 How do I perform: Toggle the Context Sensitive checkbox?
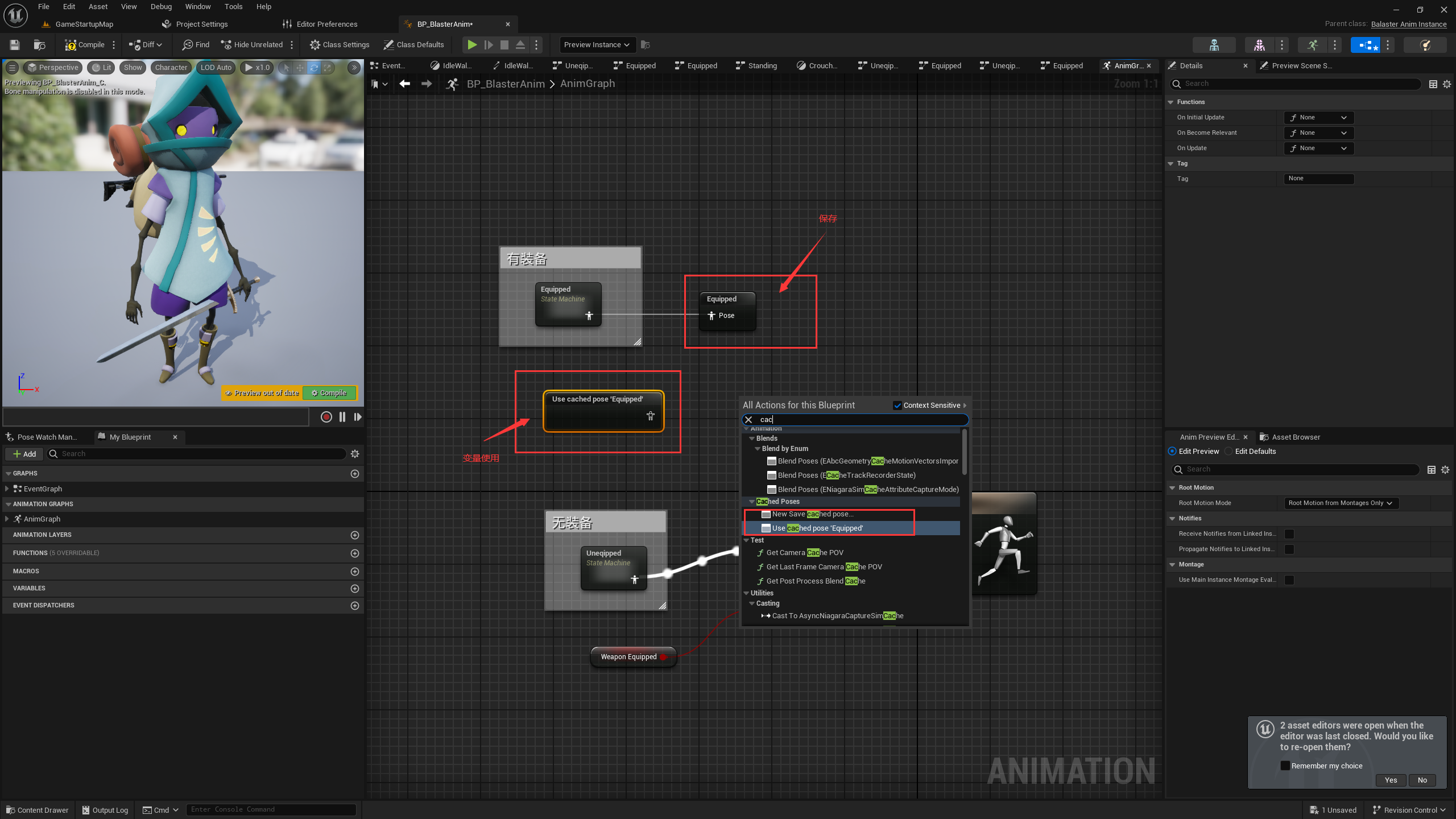tap(897, 406)
